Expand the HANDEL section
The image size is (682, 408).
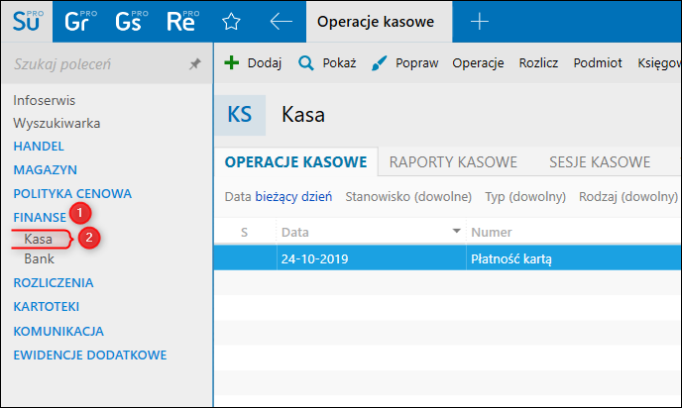(x=39, y=146)
